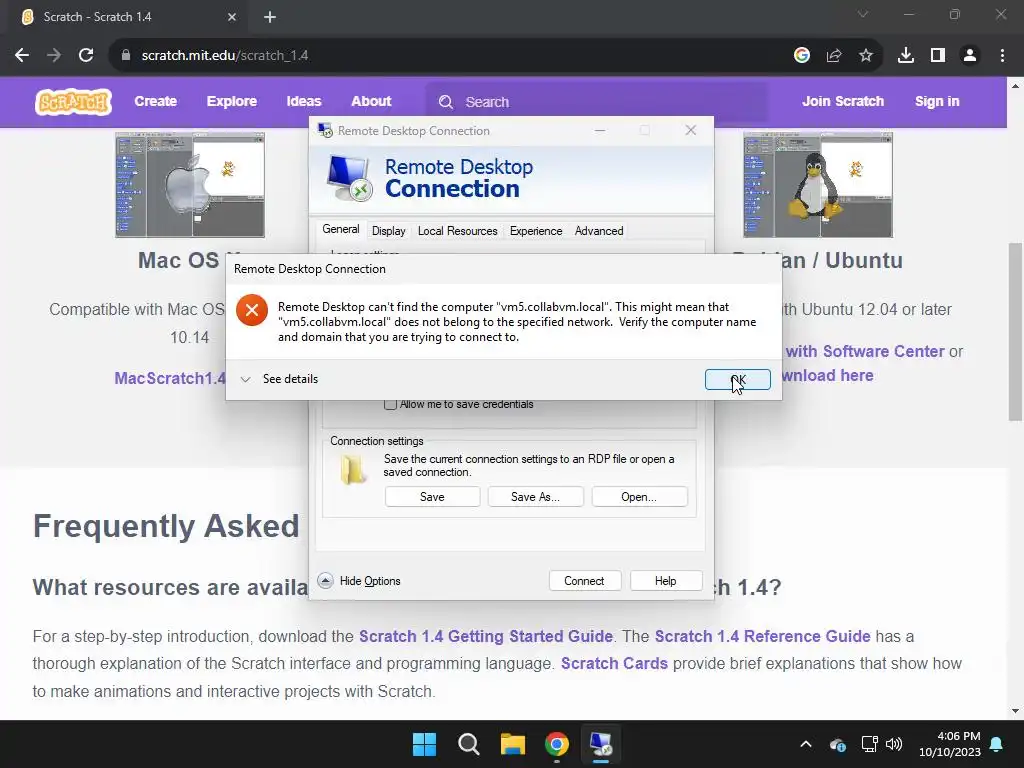Click the Help button in Remote Desktop

pyautogui.click(x=665, y=581)
